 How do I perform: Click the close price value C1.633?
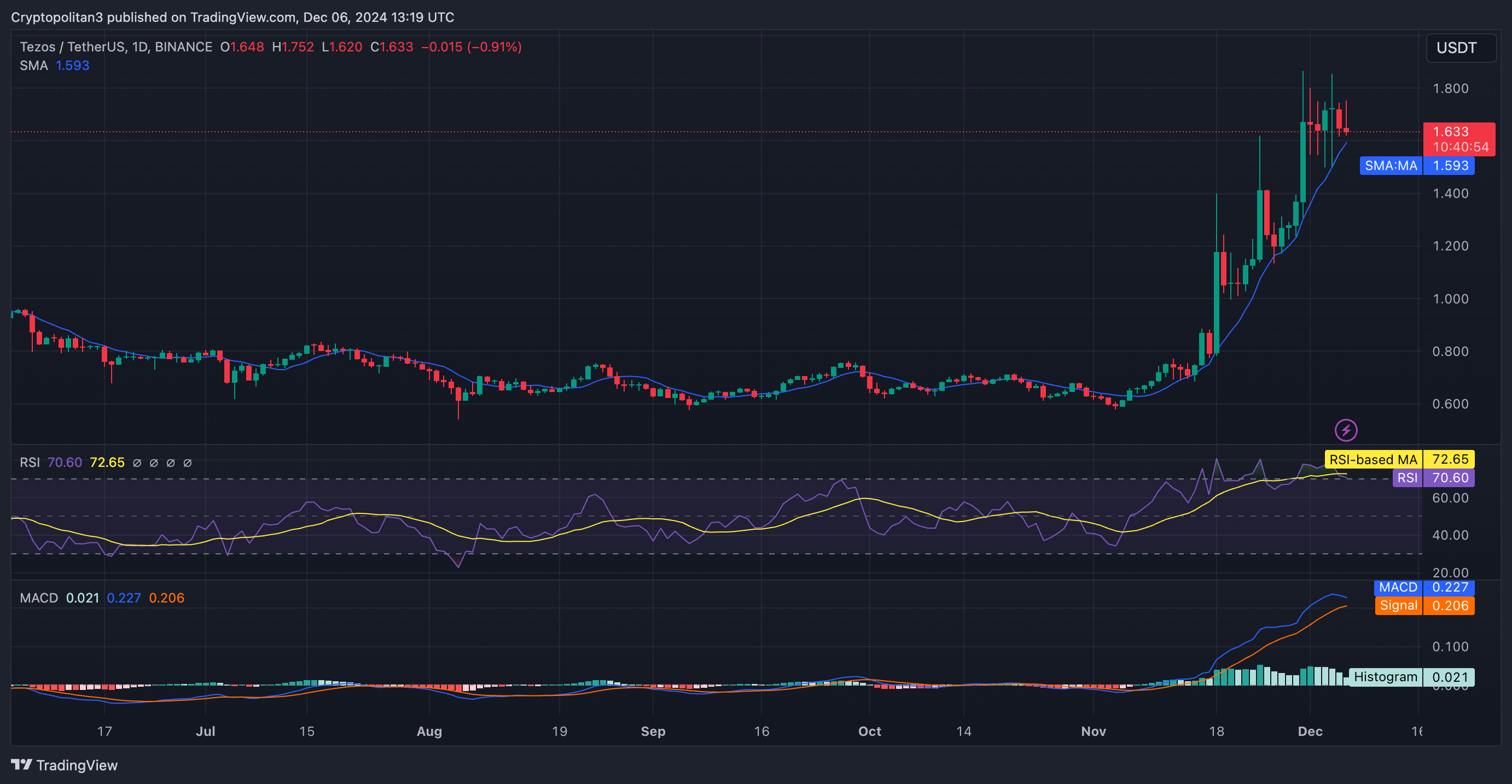(x=392, y=47)
